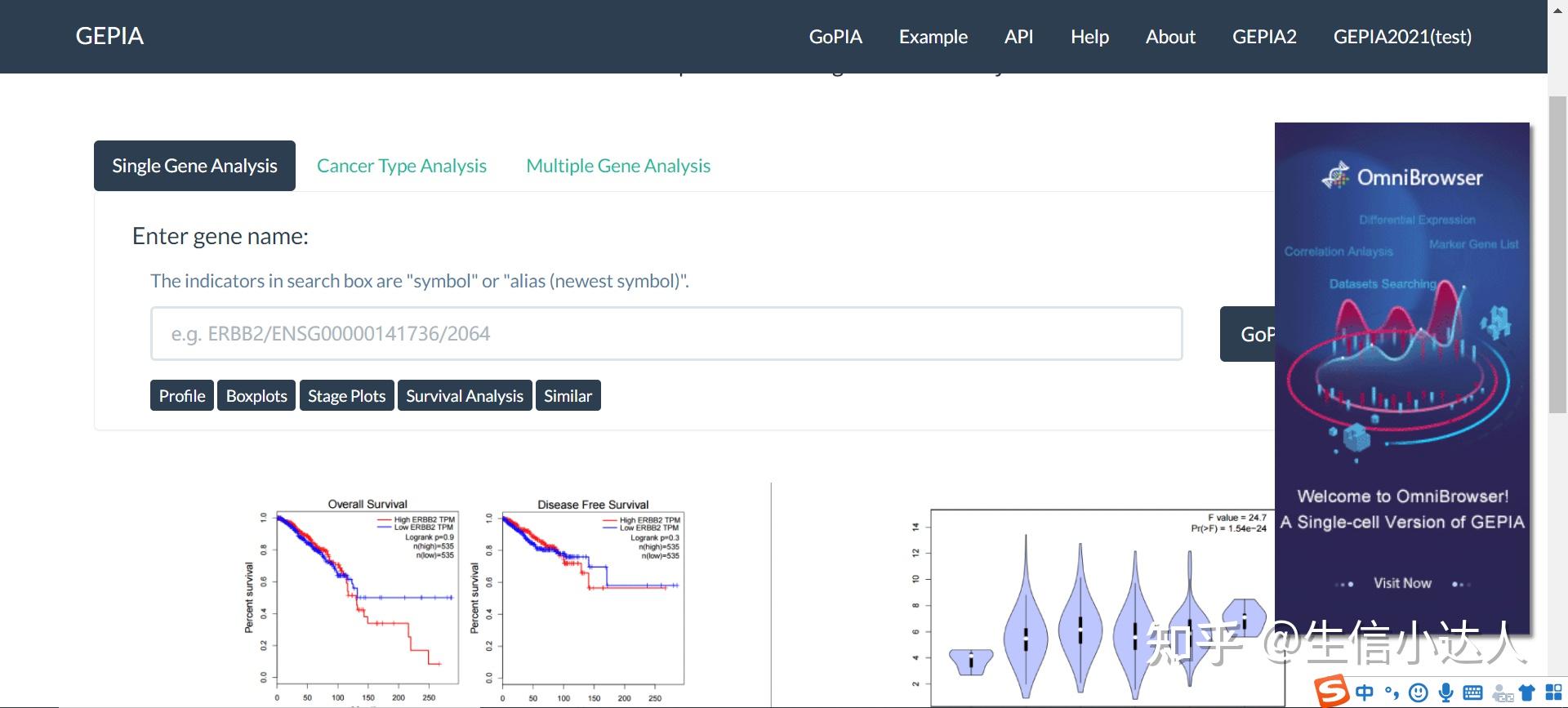Toggle the Chinese/English input mode icon
Viewport: 1568px width, 708px height.
1365,692
